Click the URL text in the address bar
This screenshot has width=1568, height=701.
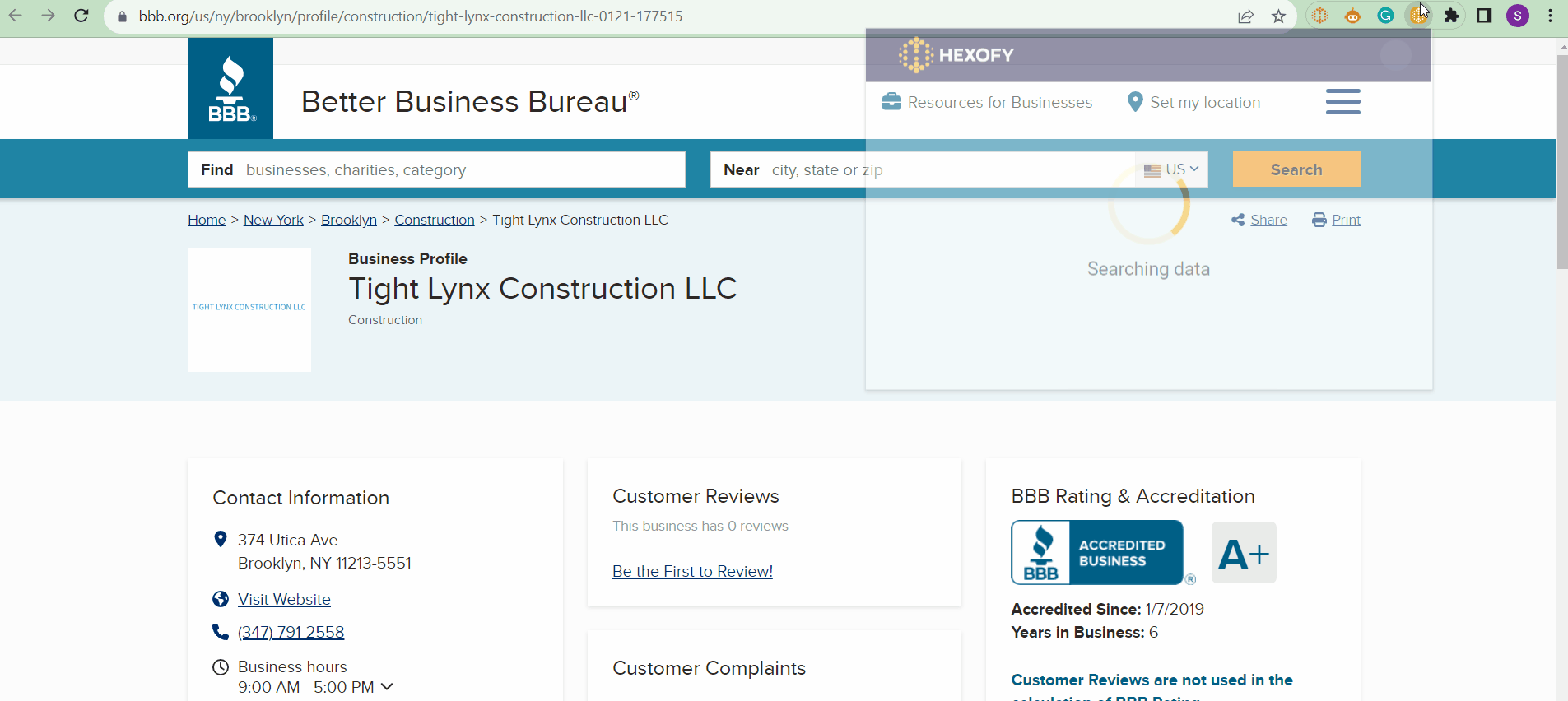411,16
